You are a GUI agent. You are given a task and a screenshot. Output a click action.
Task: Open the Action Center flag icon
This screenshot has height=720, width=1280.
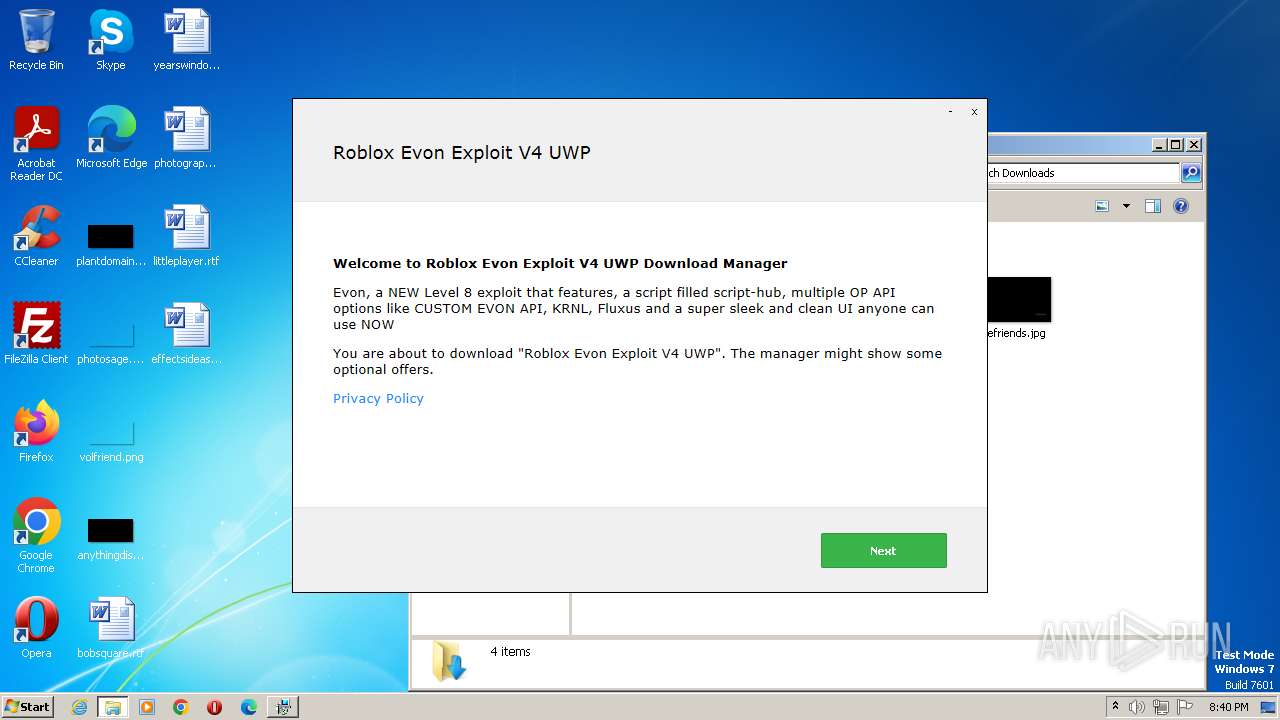(x=1186, y=707)
